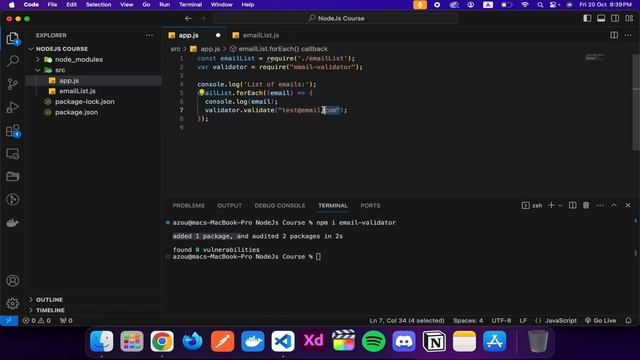Open the Manage gear icon

click(13, 303)
